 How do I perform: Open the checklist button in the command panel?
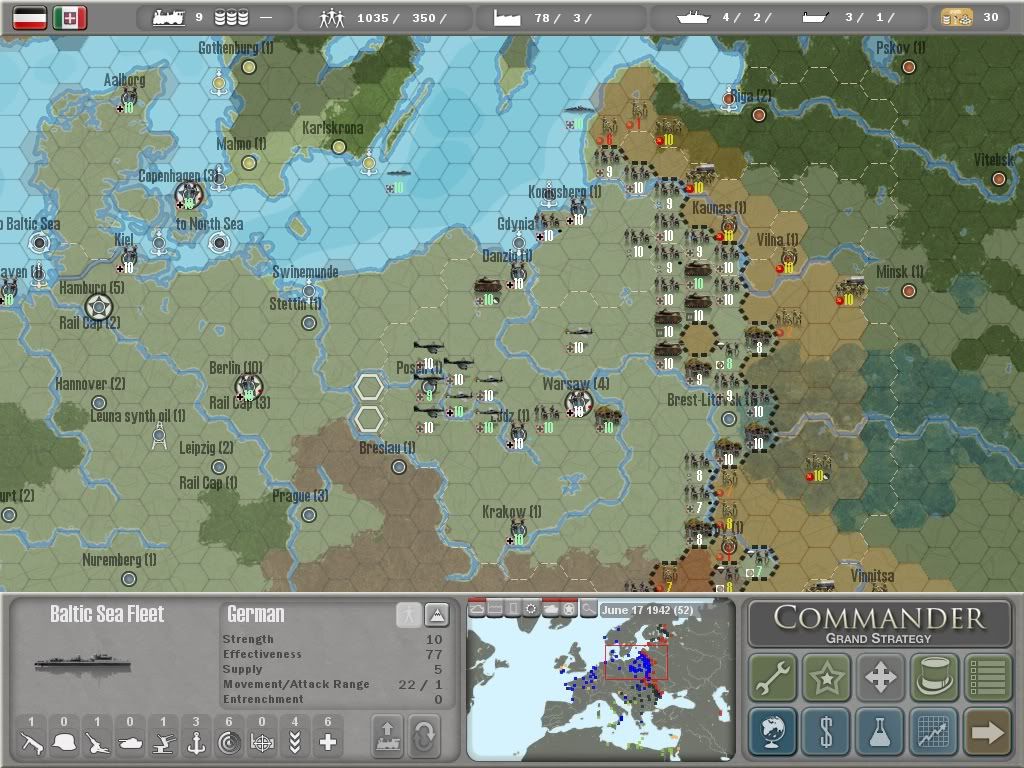pyautogui.click(x=987, y=677)
